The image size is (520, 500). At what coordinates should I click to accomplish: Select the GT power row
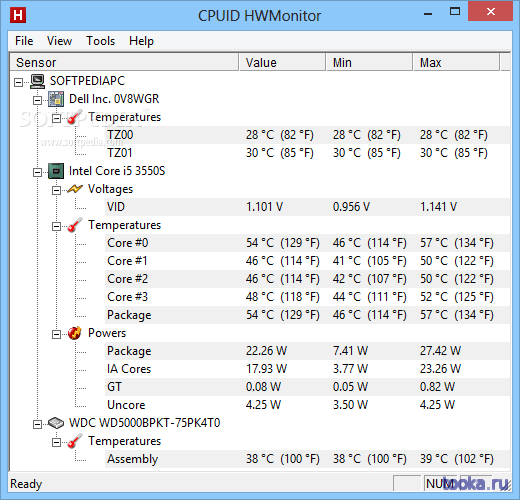point(307,387)
